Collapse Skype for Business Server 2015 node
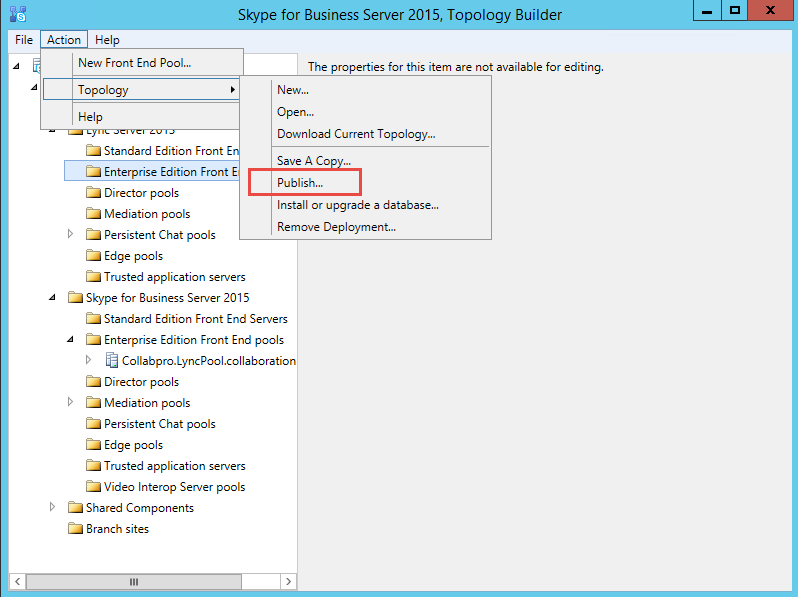This screenshot has height=597, width=798. [52, 297]
